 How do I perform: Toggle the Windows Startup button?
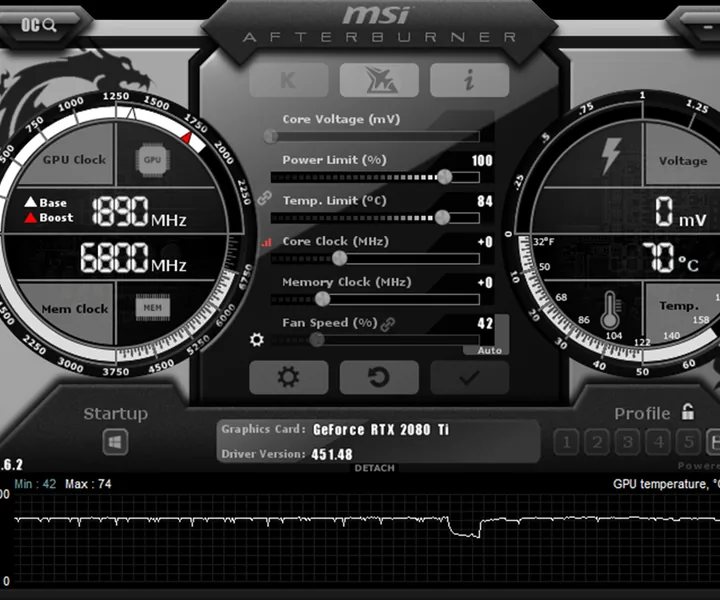tap(115, 442)
